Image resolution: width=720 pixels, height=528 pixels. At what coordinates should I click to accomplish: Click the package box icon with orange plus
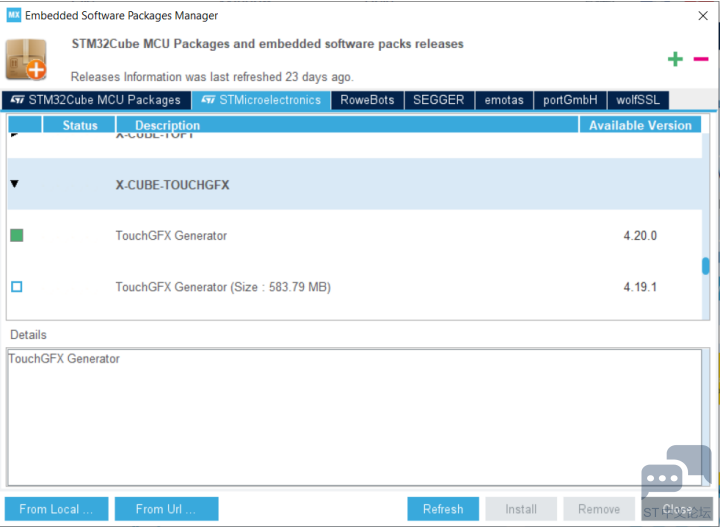(26, 60)
